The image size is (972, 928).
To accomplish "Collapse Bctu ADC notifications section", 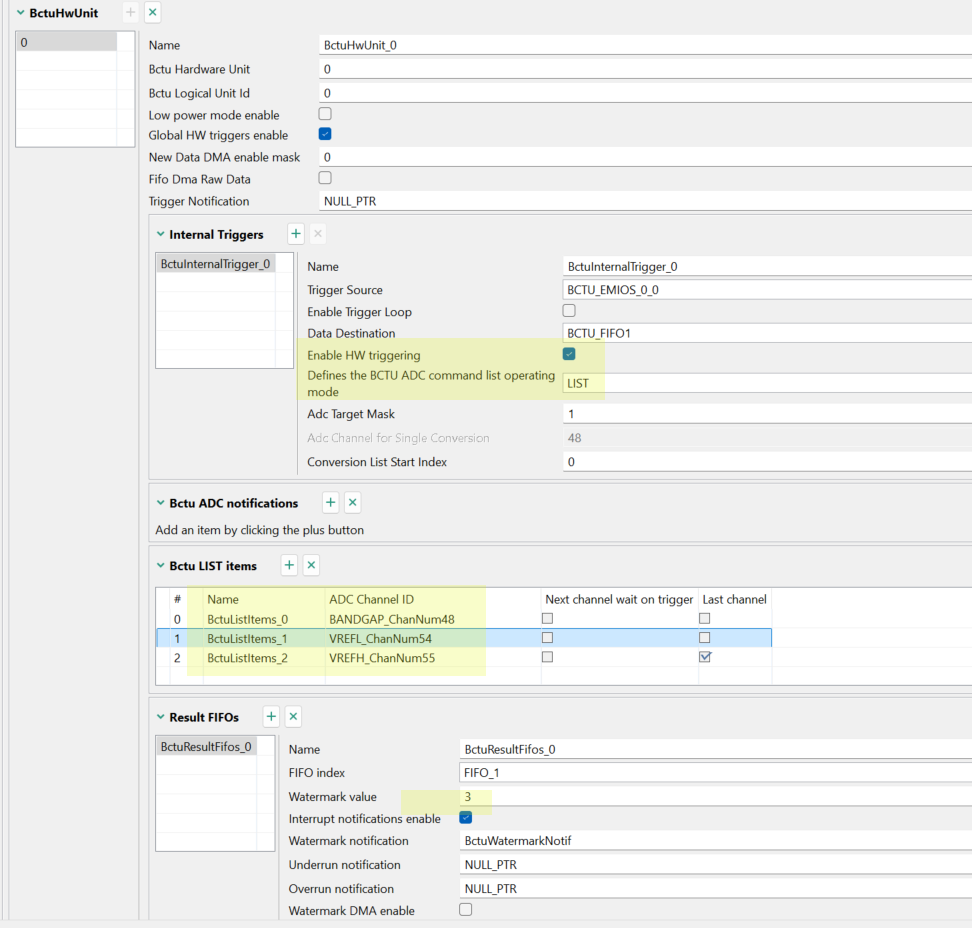I will (x=161, y=503).
